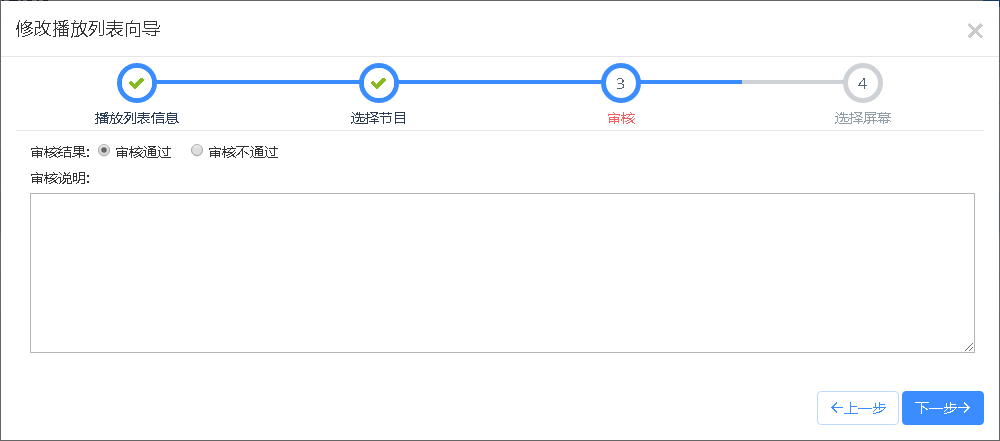This screenshot has width=1000, height=441.
Task: Click the 修改播放列表向导 dialog title
Action: point(88,29)
